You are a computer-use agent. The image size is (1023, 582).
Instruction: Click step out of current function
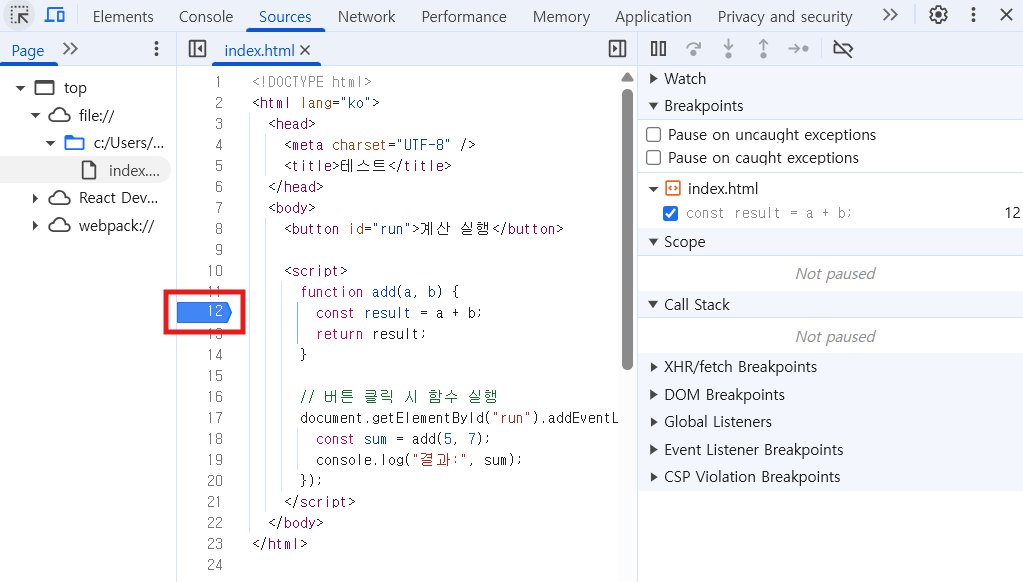point(763,49)
